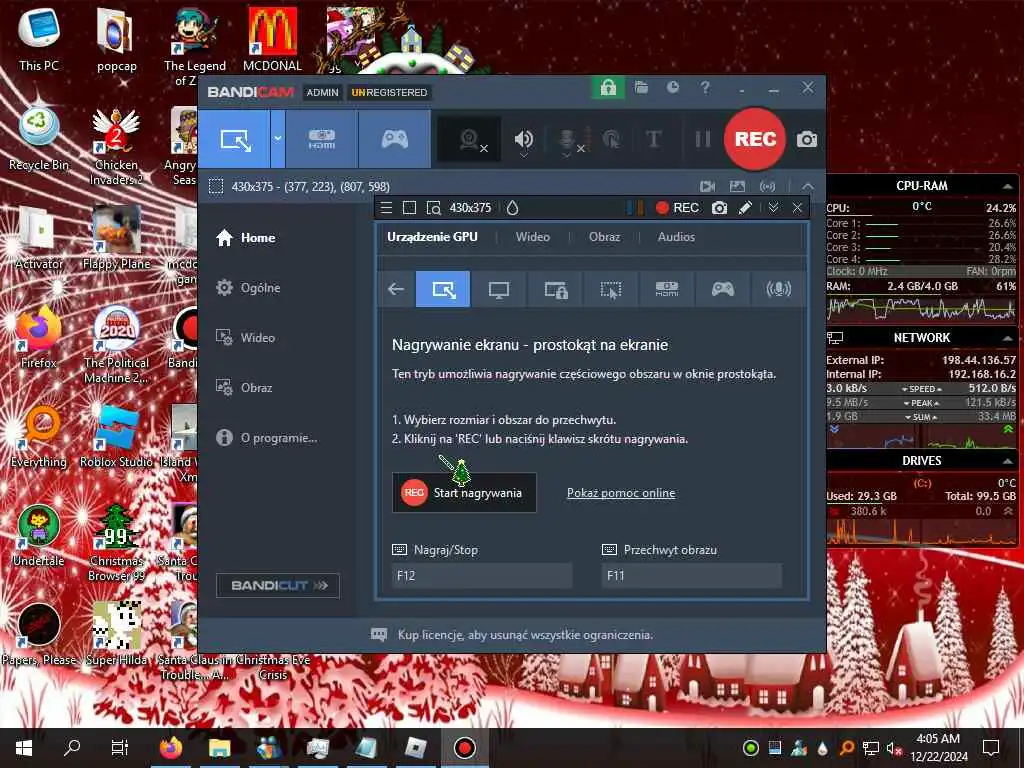Screen dimensions: 1024x768
Task: Select HDMI device recording mode in main toolbar
Action: [321, 139]
